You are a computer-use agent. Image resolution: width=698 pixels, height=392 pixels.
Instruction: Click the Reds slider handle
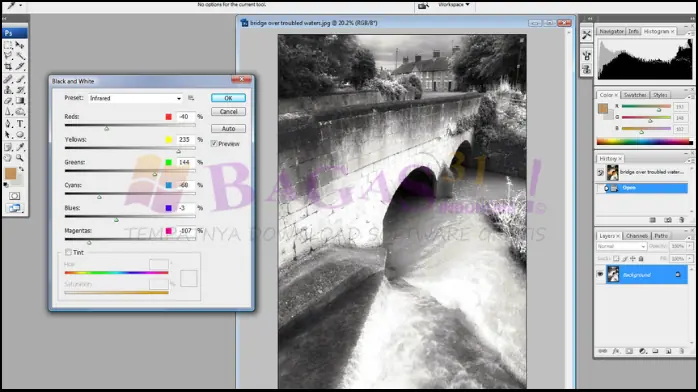(107, 128)
